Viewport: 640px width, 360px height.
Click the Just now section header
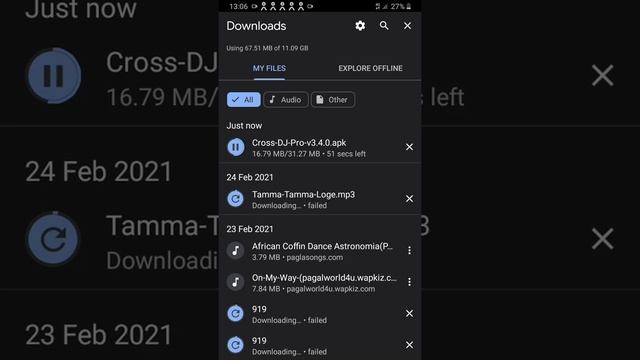244,126
